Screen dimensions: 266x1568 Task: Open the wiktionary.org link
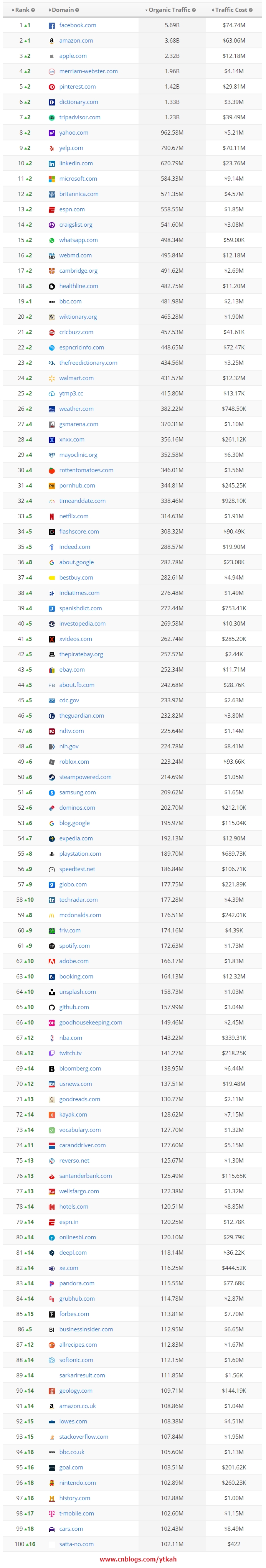click(x=78, y=317)
